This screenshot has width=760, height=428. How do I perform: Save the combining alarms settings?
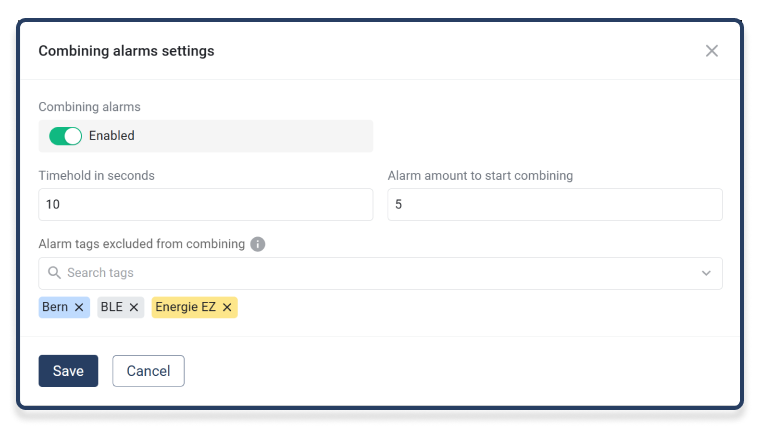click(x=68, y=371)
